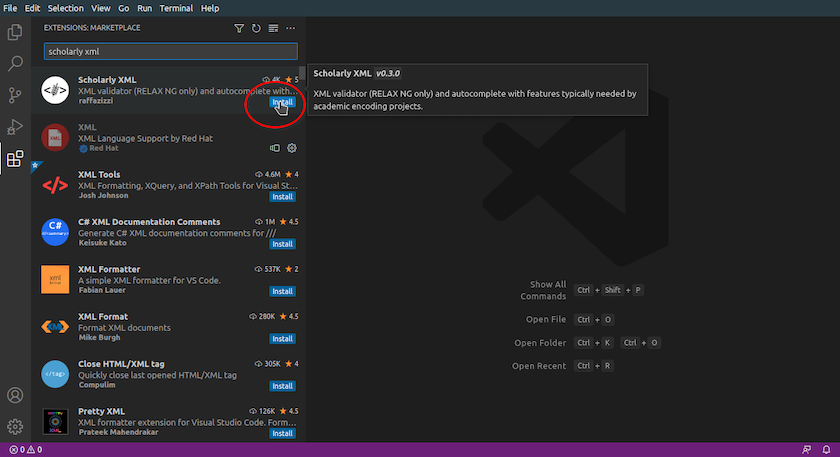Open the Manage gear in activity bar
The image size is (840, 457).
point(15,427)
